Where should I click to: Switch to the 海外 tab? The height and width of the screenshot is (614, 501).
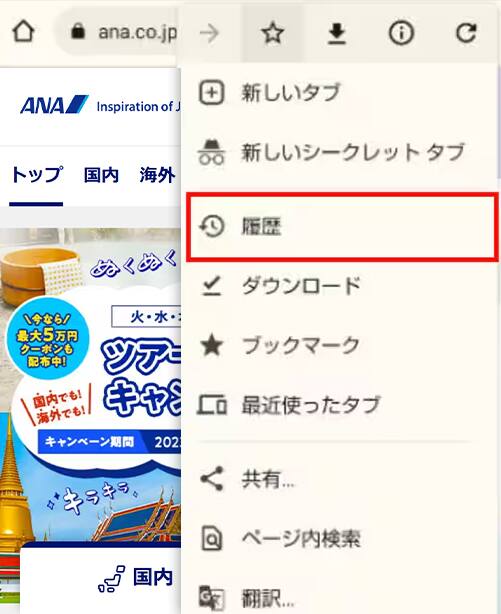(x=157, y=175)
